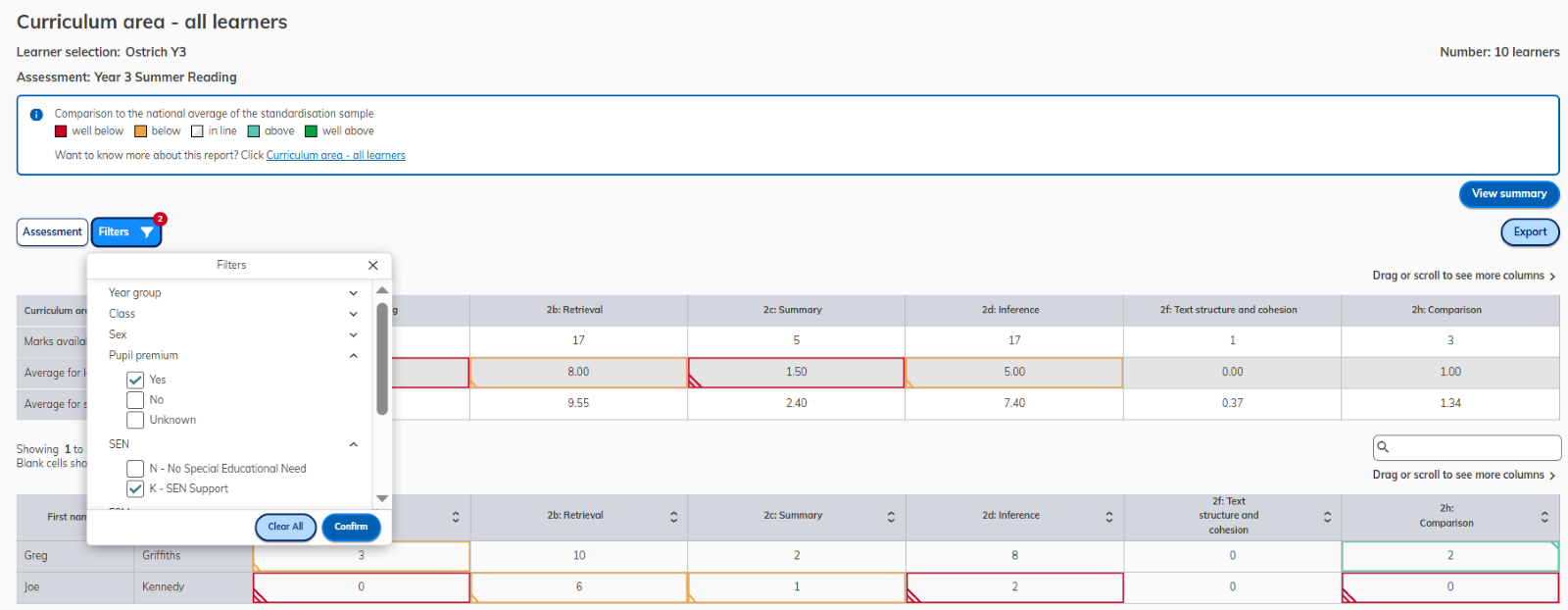This screenshot has width=1568, height=610.
Task: Click the 8.00 average cell under 2b: Retrieval
Action: pos(578,373)
